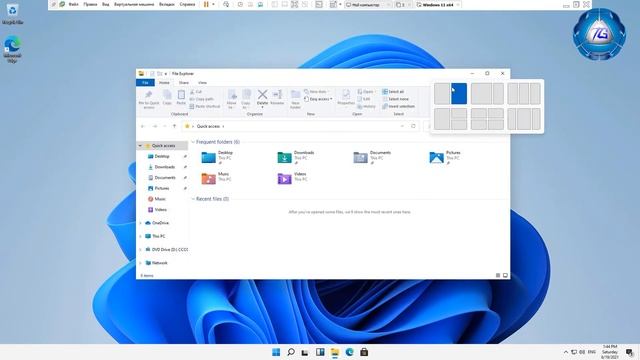
Task: Select Desktop in the navigation pane
Action: click(162, 156)
